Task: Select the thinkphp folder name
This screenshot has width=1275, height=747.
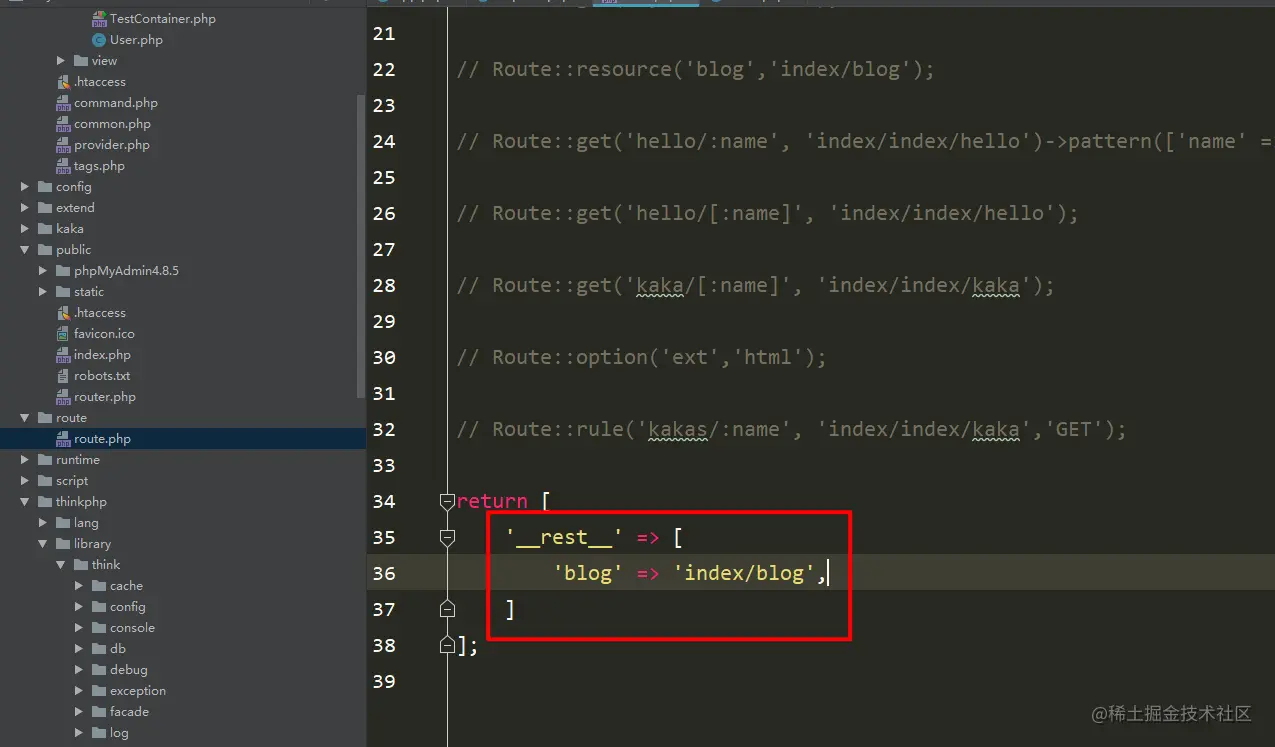Action: coord(81,502)
